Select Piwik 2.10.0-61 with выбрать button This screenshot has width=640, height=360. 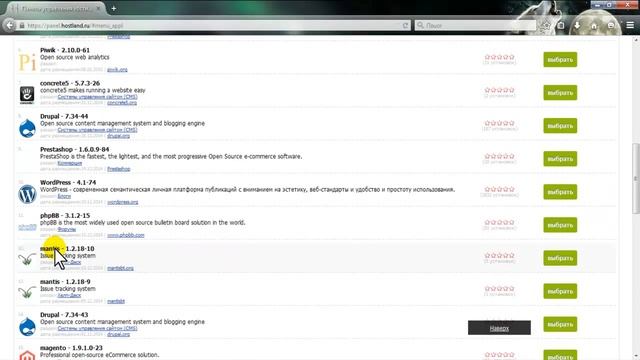(x=560, y=60)
